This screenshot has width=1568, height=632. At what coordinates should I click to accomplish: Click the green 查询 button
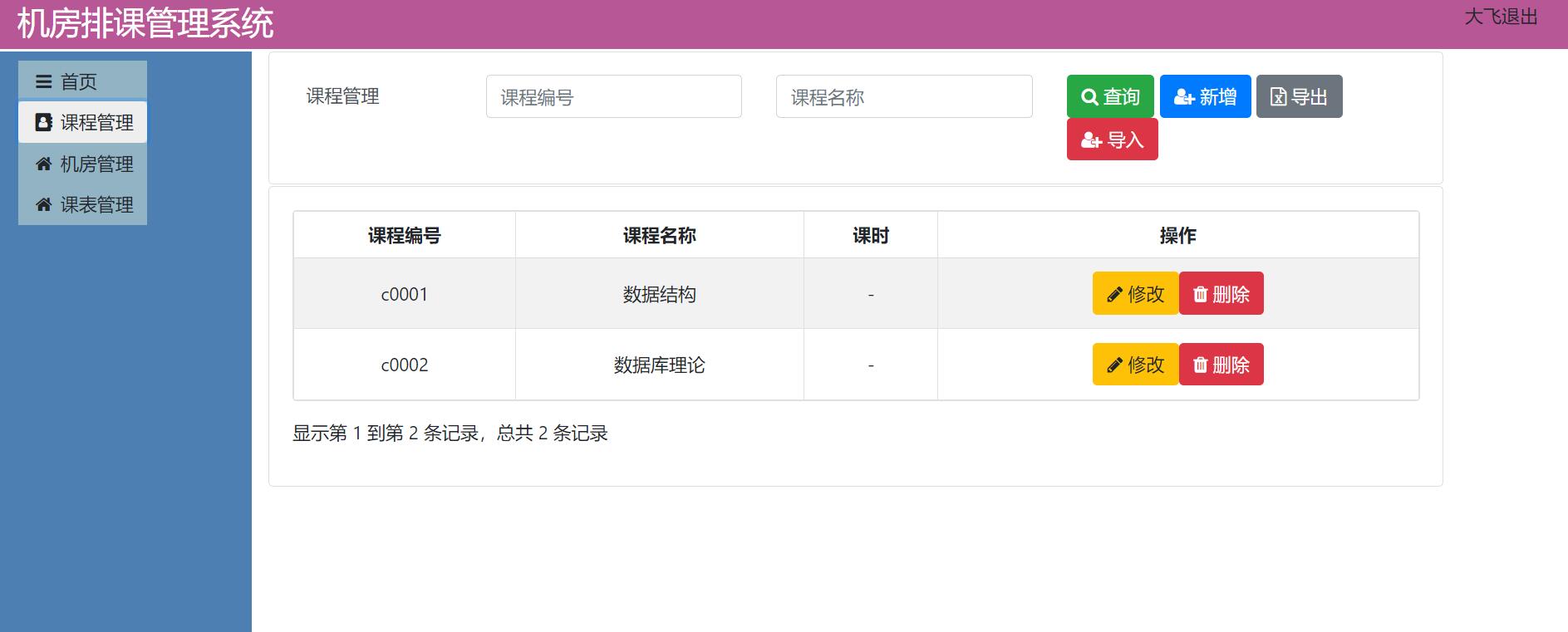1110,96
